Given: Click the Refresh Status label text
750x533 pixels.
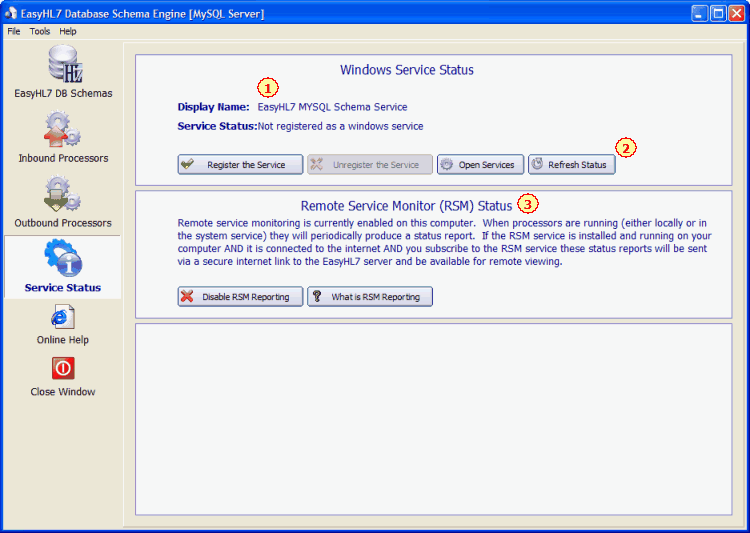Looking at the screenshot, I should pyautogui.click(x=577, y=165).
